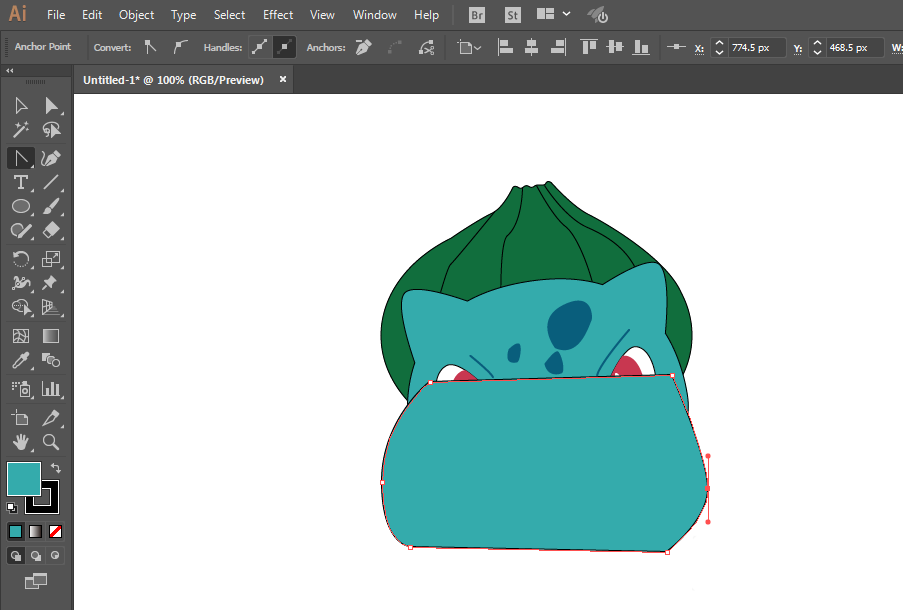This screenshot has width=903, height=610.
Task: Open Adobe Bridge from the Br icon
Action: [x=478, y=15]
